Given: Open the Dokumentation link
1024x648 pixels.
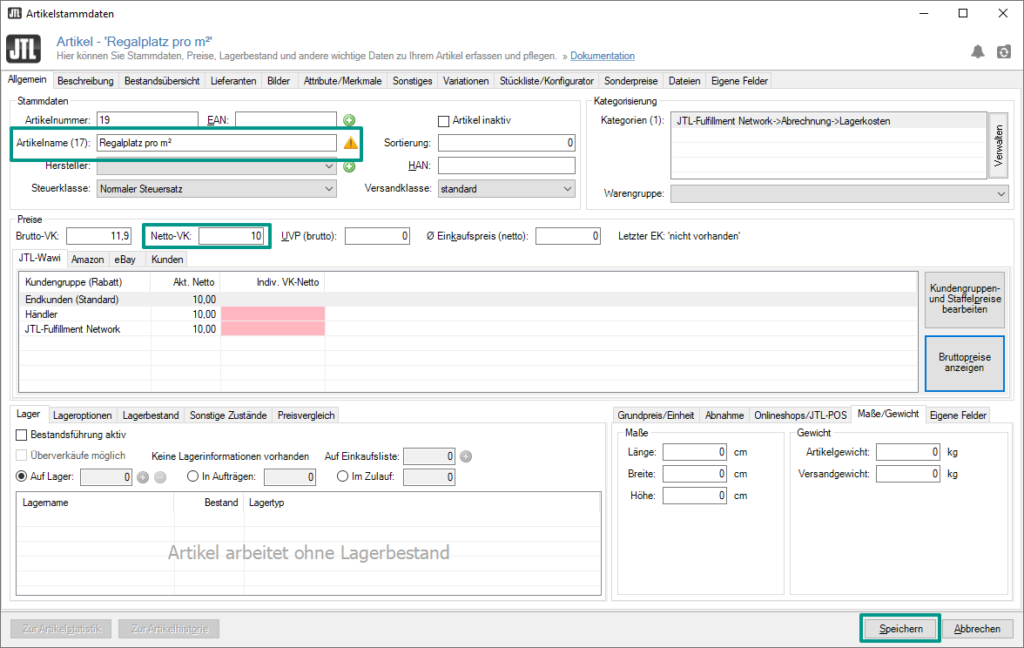Looking at the screenshot, I should click(x=602, y=56).
